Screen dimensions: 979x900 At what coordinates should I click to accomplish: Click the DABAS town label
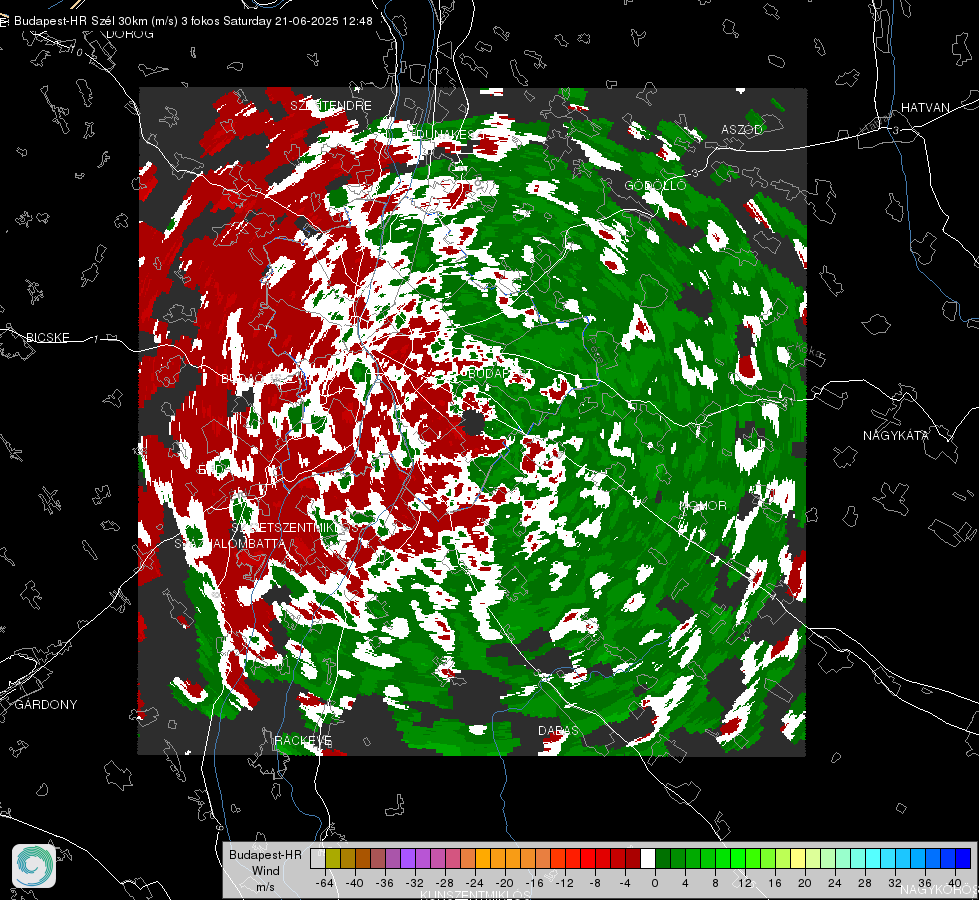coord(558,731)
